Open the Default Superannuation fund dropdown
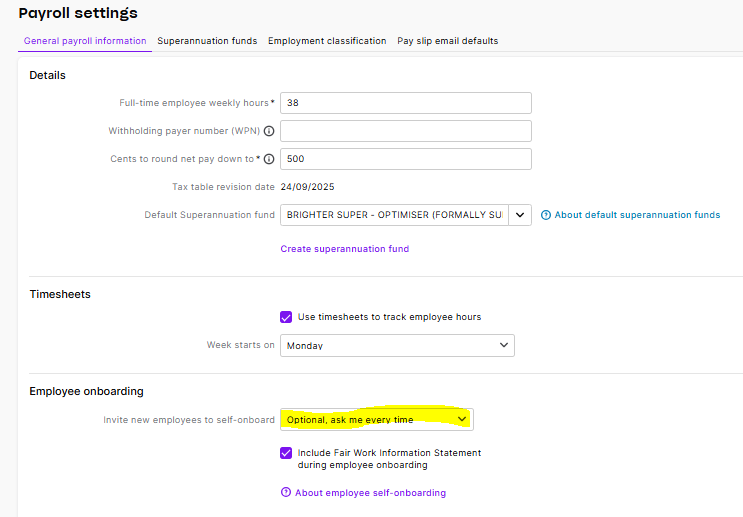Screen dimensions: 743x517 pyautogui.click(x=520, y=215)
